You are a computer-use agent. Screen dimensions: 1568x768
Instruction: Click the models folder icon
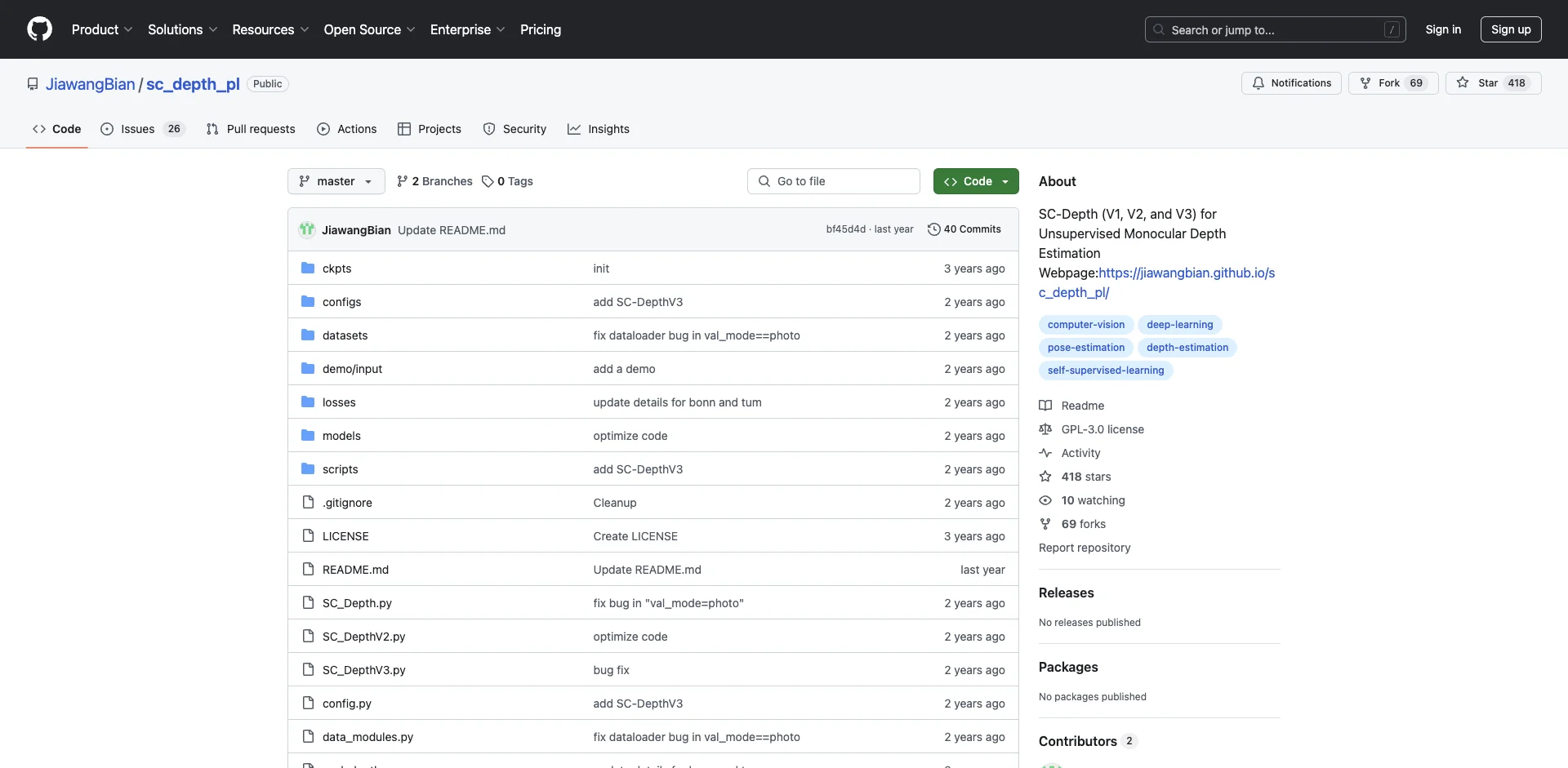[308, 436]
